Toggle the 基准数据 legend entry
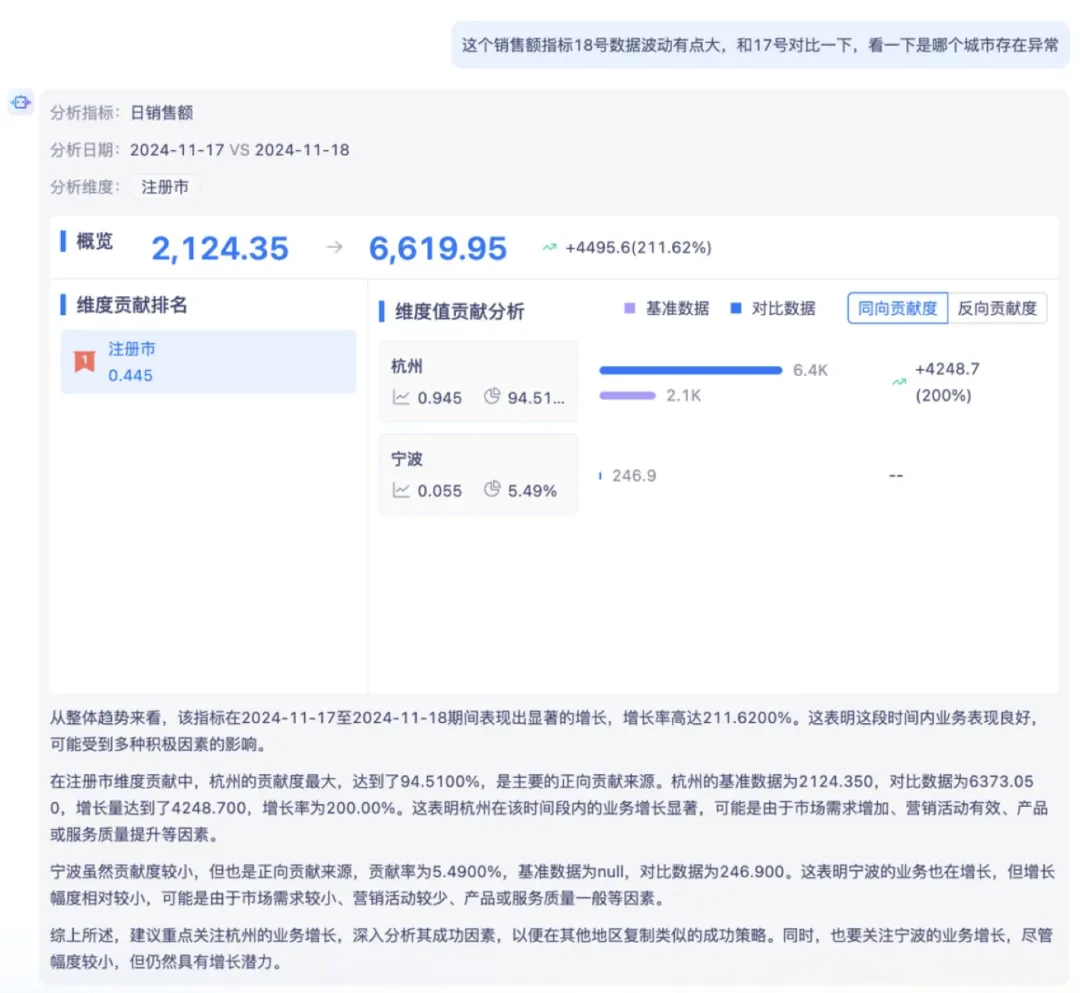 tap(666, 308)
